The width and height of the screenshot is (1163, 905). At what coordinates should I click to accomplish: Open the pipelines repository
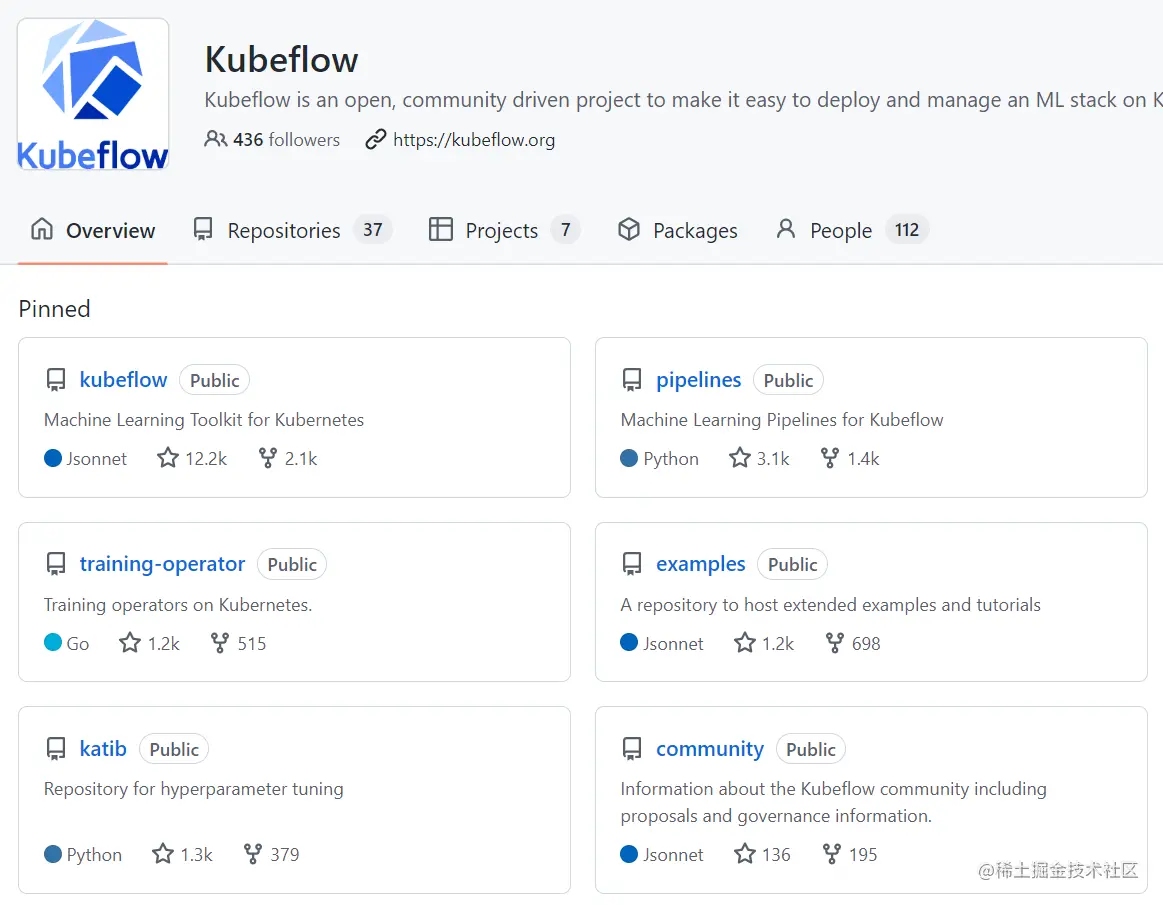(x=698, y=380)
